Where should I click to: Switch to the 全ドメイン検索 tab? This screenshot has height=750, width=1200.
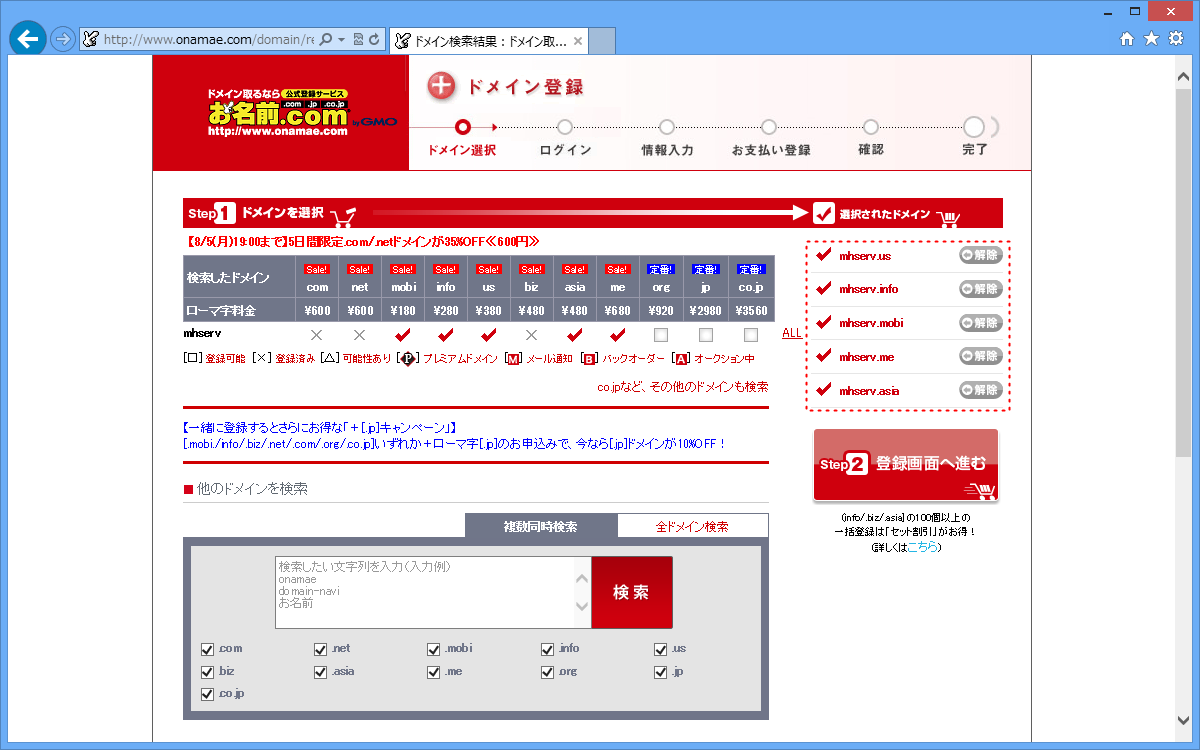click(692, 526)
